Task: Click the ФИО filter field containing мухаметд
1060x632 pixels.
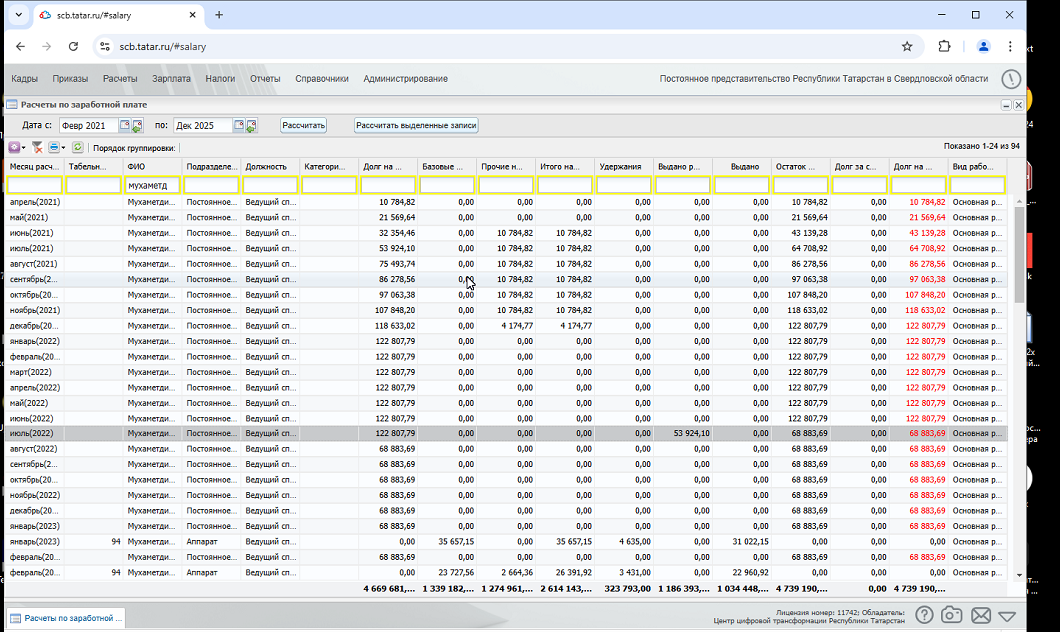Action: [152, 185]
